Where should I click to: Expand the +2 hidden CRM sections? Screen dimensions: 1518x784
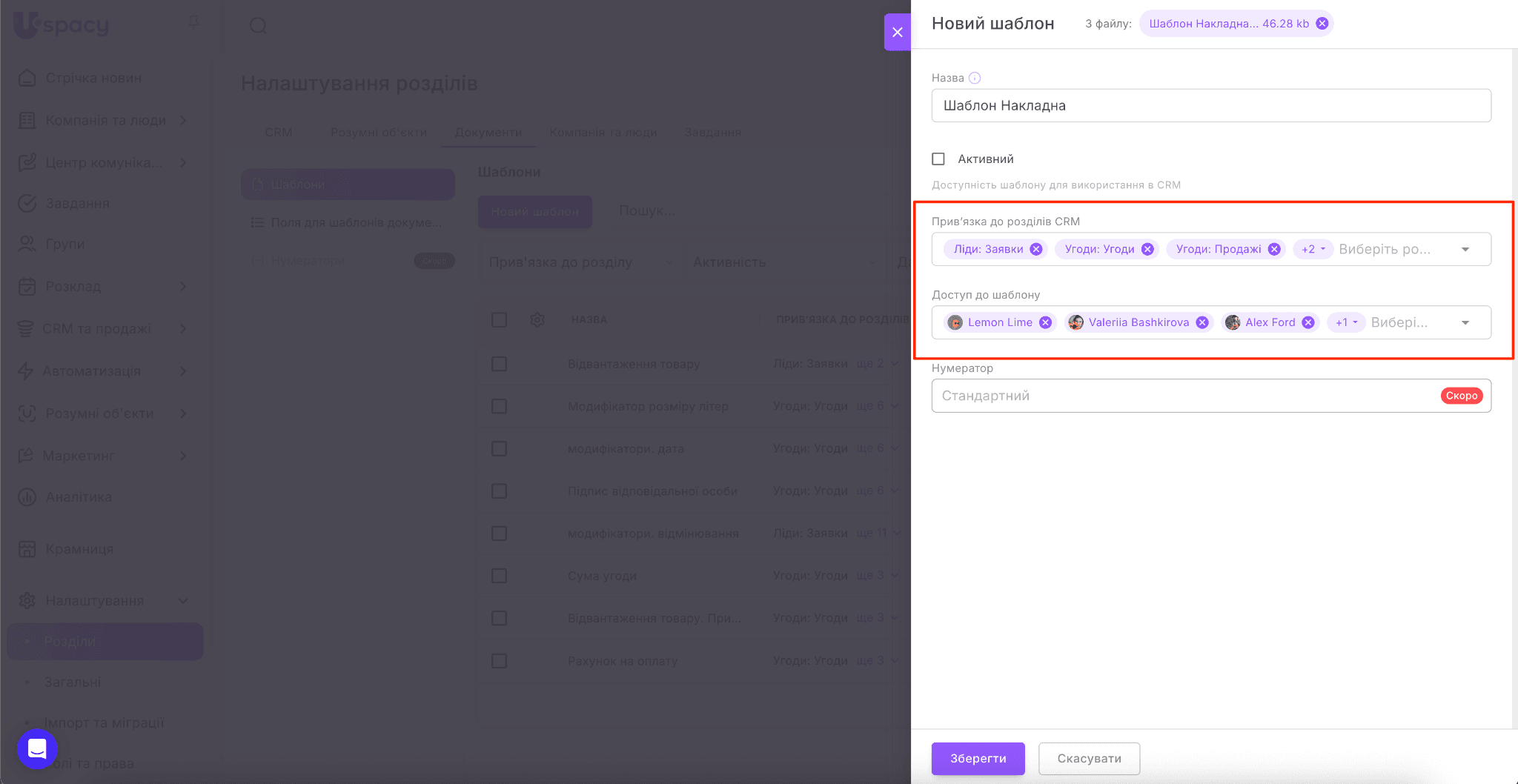point(1313,249)
